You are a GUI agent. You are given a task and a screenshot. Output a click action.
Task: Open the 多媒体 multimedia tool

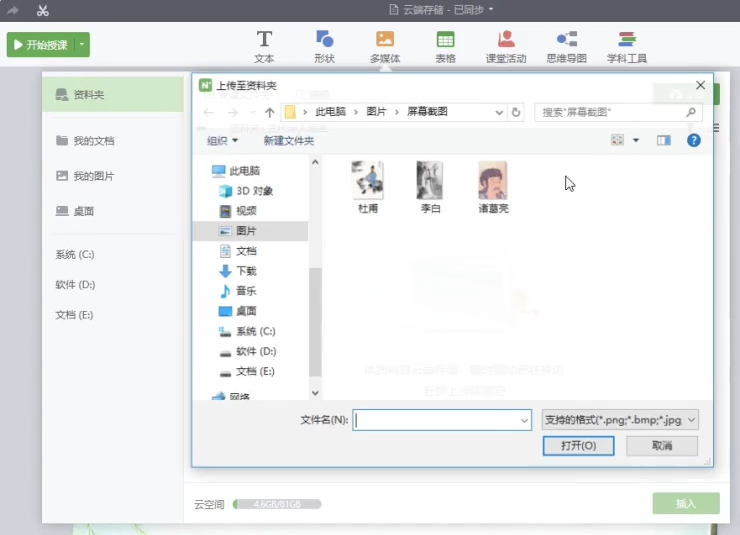tap(385, 47)
